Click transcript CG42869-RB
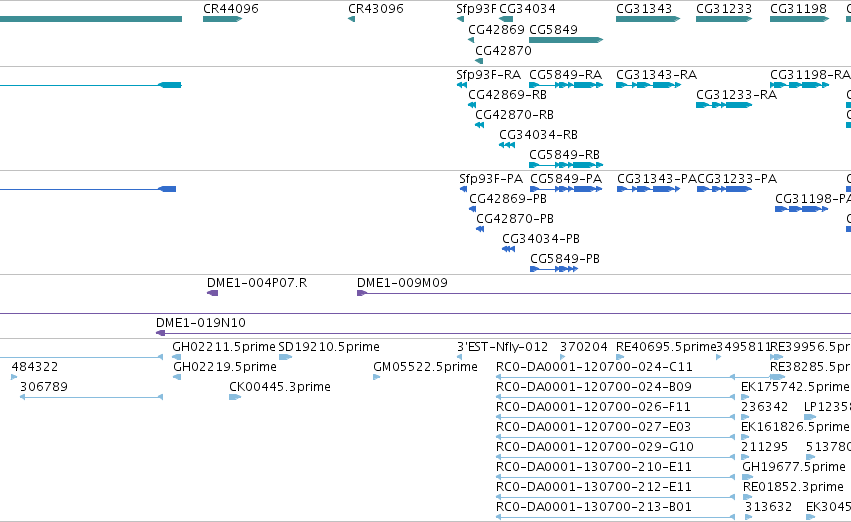851x522 pixels. pos(507,94)
